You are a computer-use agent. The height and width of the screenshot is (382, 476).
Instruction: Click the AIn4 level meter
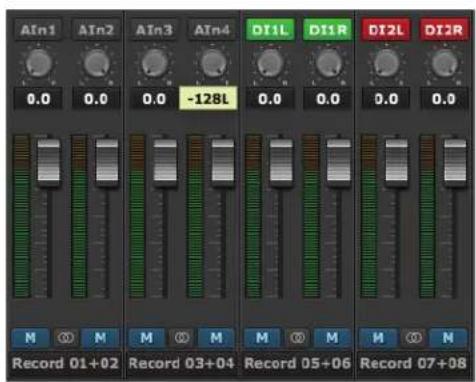pyautogui.click(x=196, y=216)
